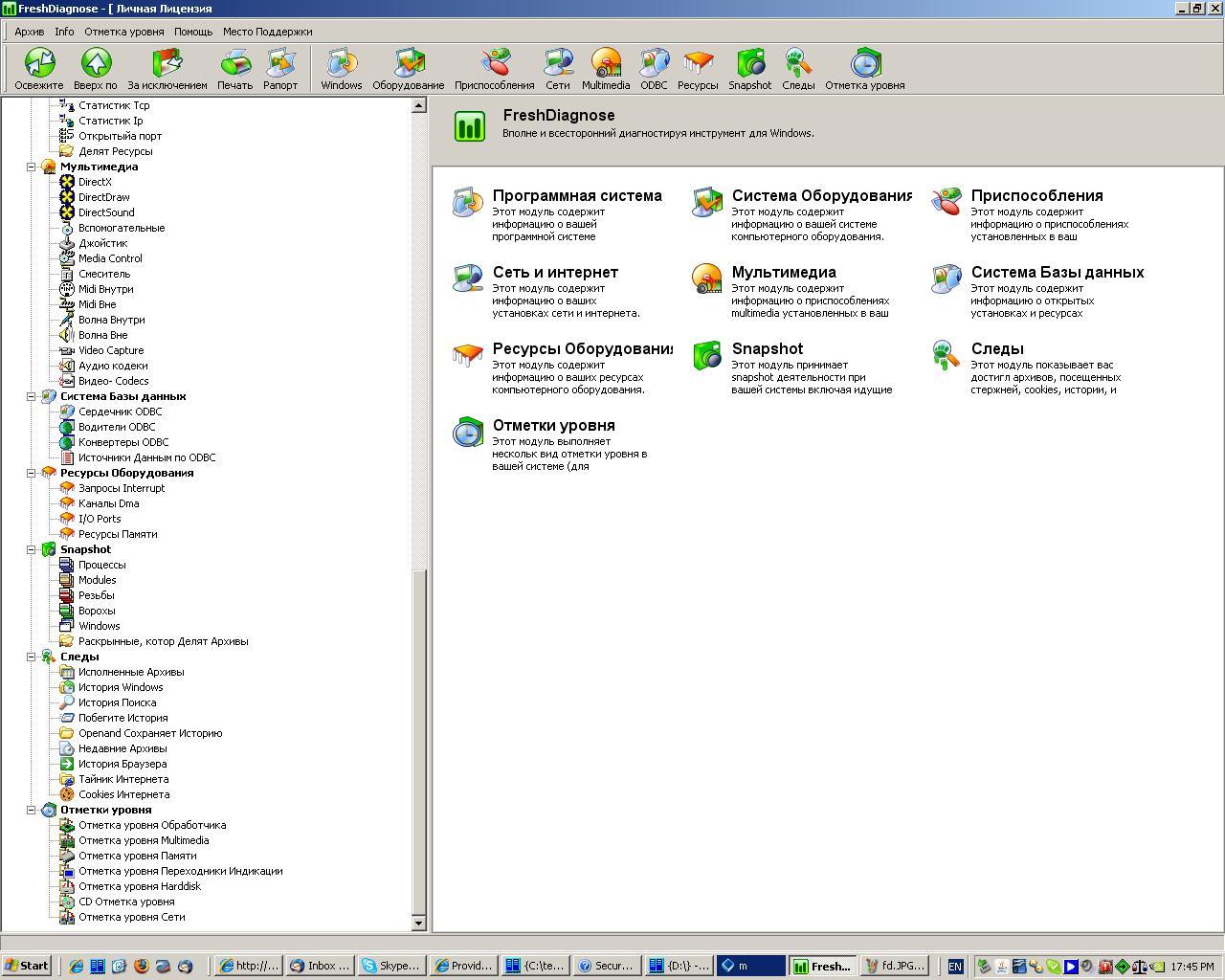Viewport: 1225px width, 980px height.
Task: Click the tree panel scrollbar thumb
Action: (x=418, y=741)
